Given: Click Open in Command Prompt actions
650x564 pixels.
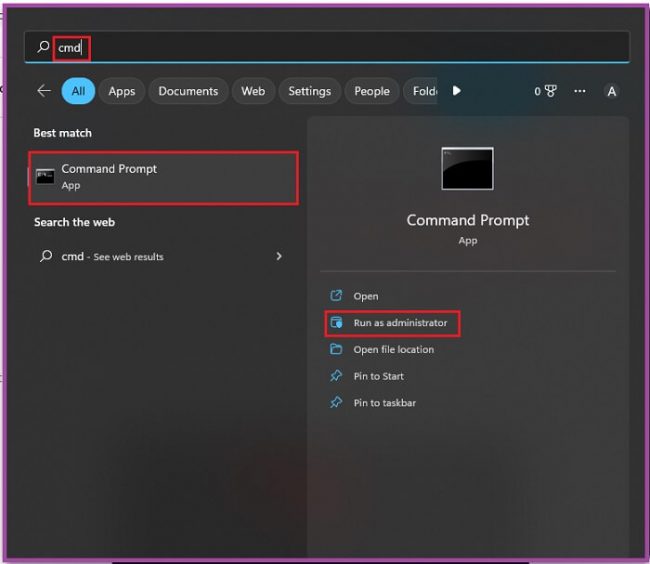Looking at the screenshot, I should 366,296.
